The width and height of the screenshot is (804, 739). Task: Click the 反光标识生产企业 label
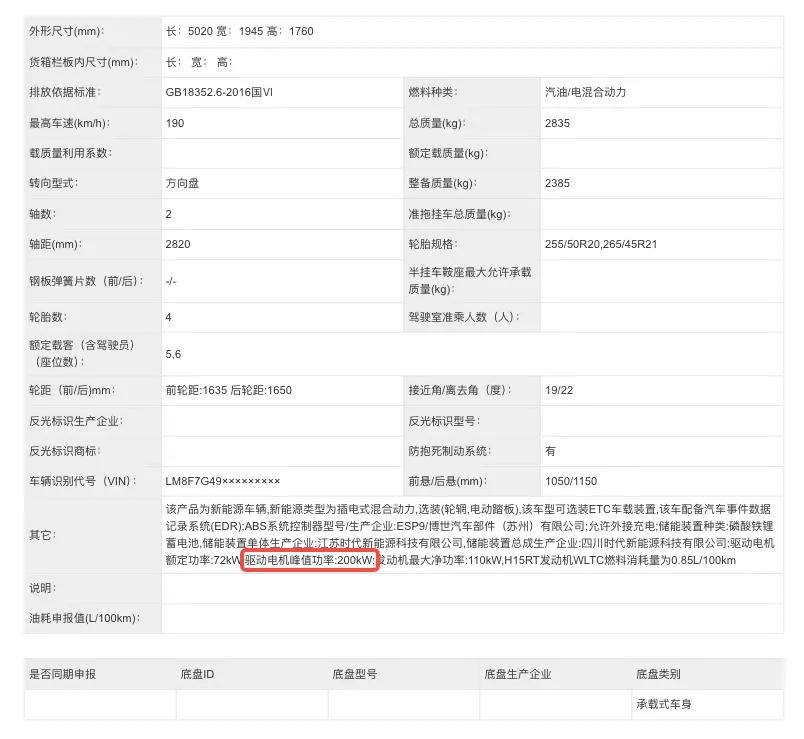point(76,421)
